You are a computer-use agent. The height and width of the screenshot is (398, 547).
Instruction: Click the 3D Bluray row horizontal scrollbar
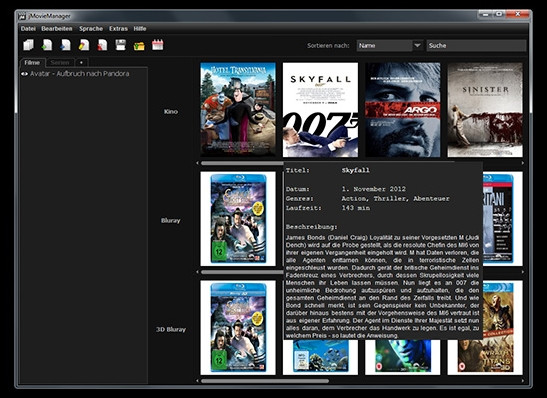tap(264, 381)
